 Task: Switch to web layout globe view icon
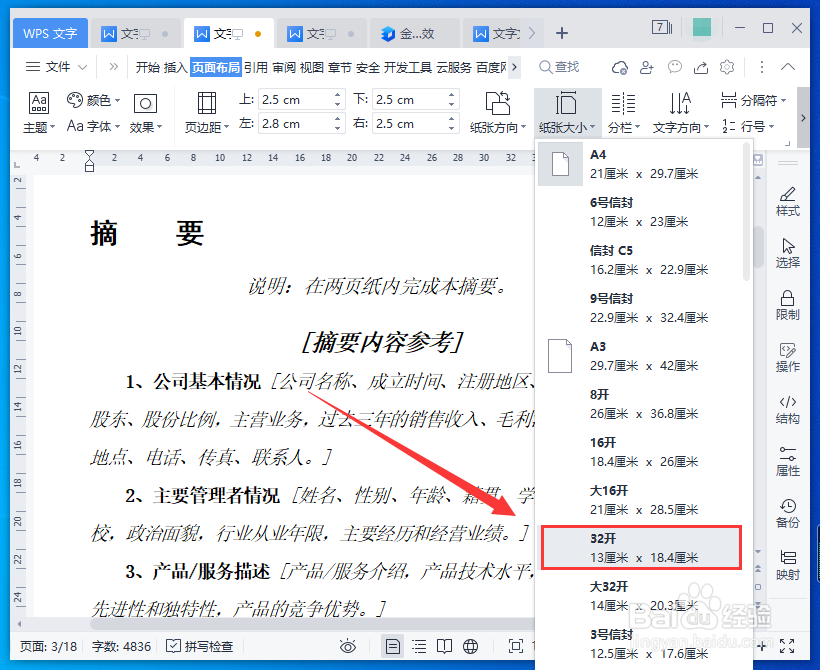coord(471,646)
